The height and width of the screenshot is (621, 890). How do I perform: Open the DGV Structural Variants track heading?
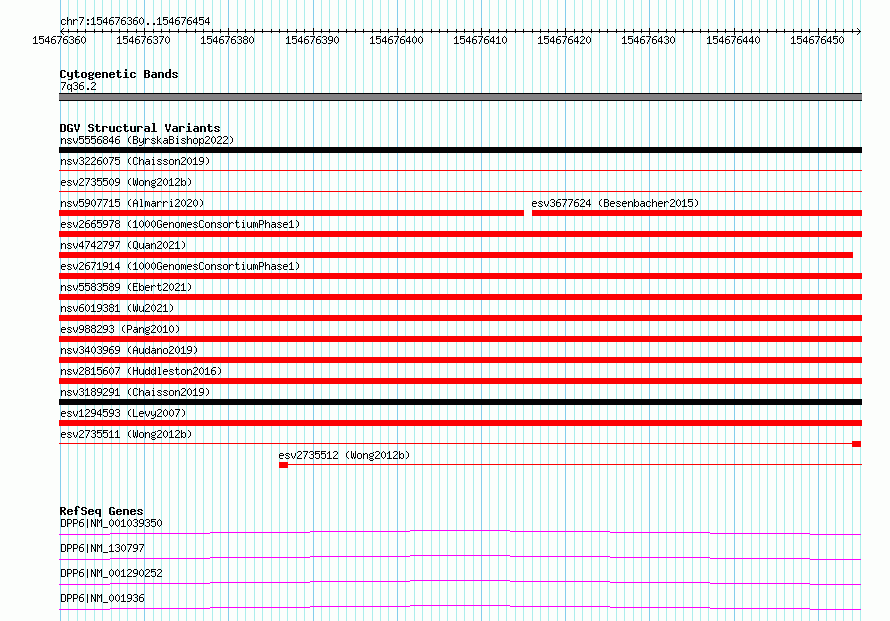point(140,128)
